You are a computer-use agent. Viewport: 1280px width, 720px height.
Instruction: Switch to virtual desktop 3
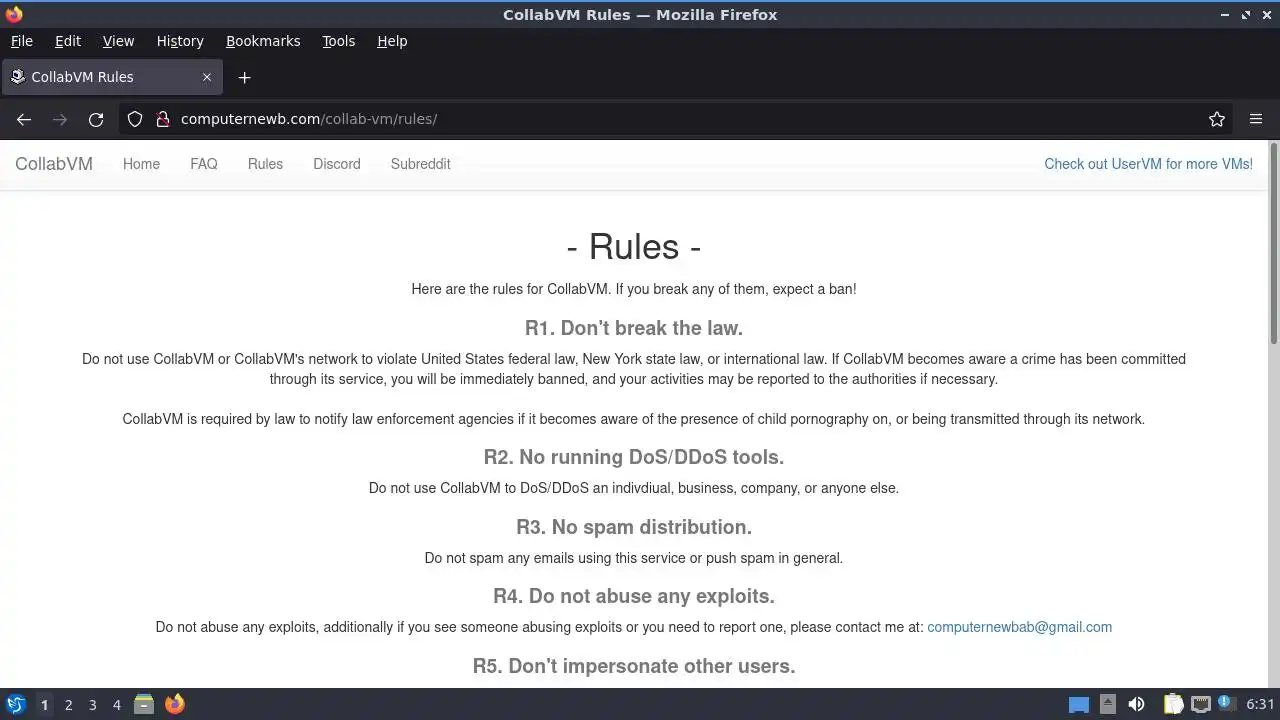[92, 704]
